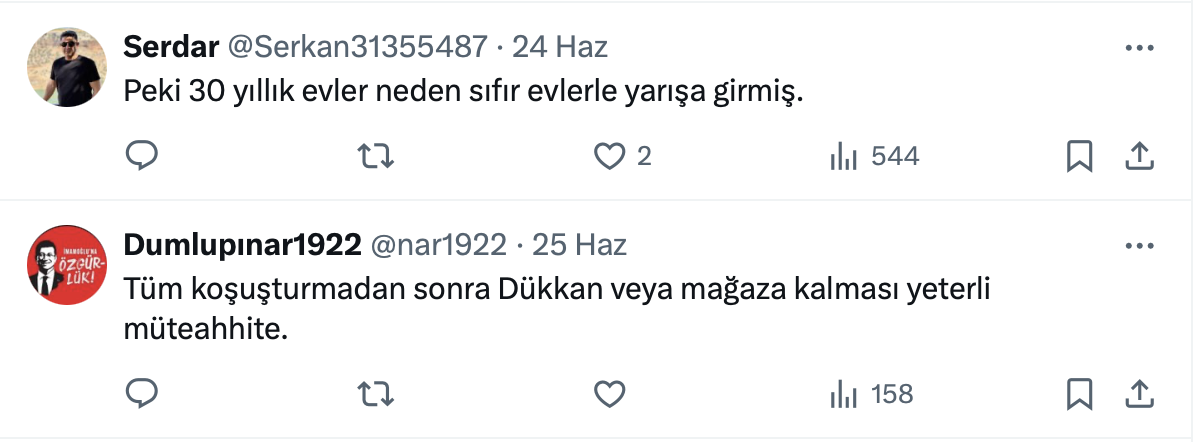The height and width of the screenshot is (442, 1194).
Task: Open Dumlupınar1922's red profile avatar
Action: (65, 265)
